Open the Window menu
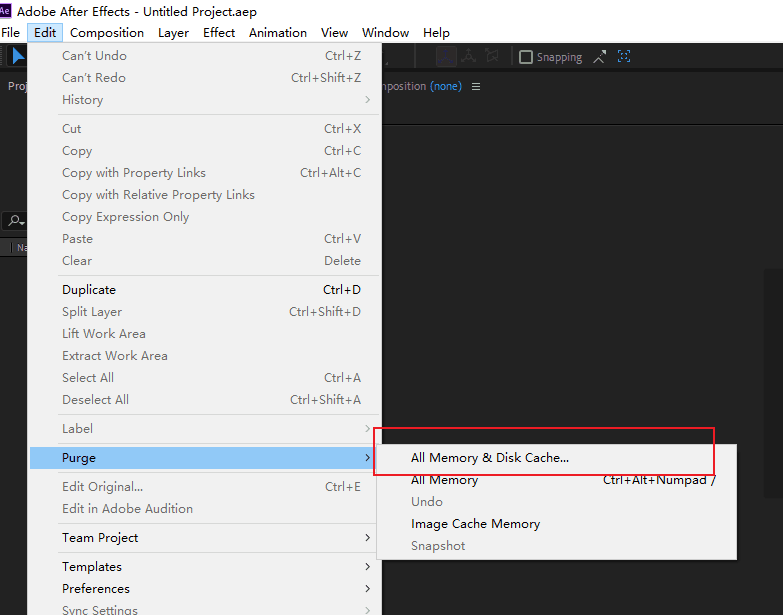 (x=385, y=32)
